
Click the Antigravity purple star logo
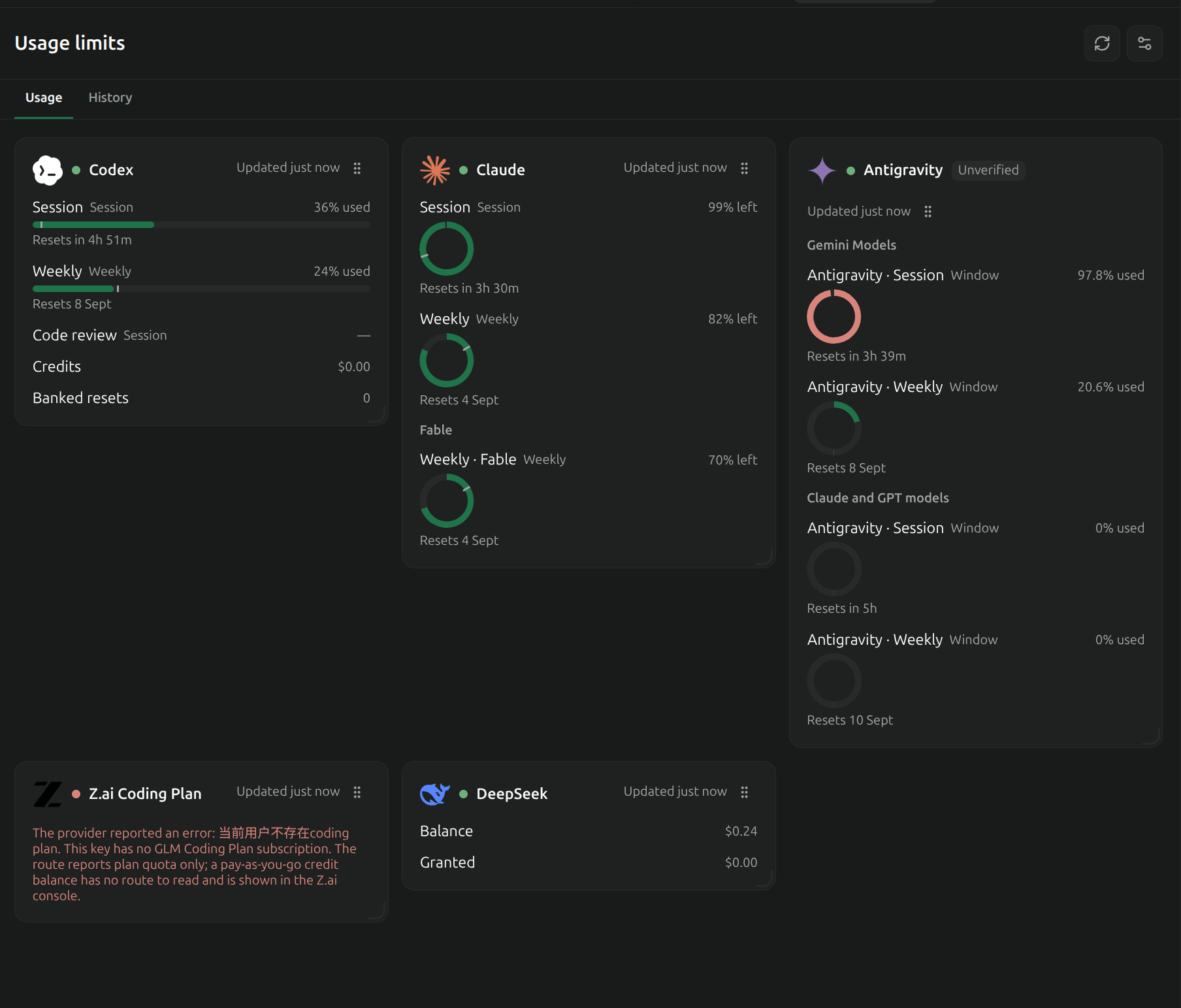(x=822, y=170)
